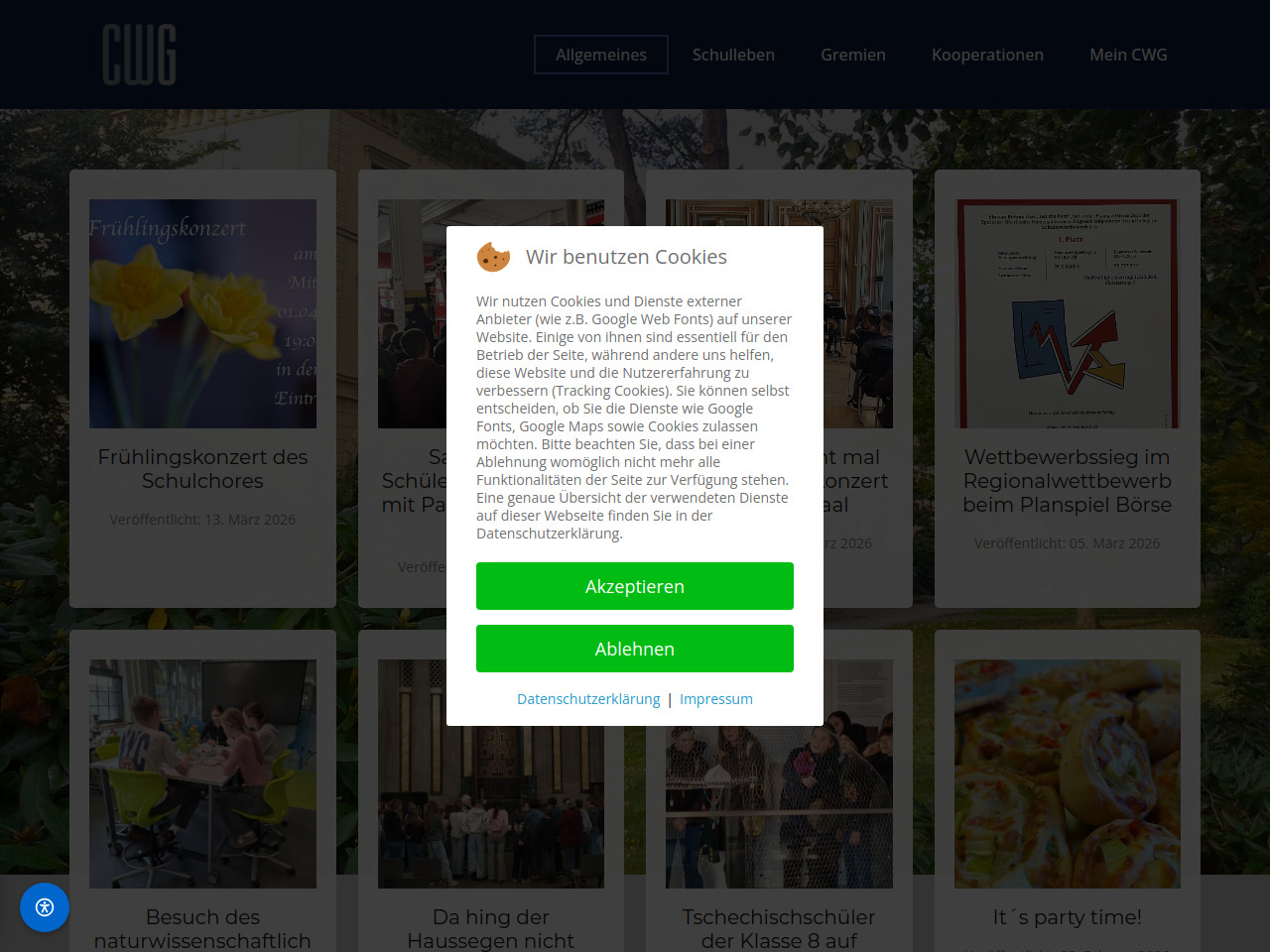The width and height of the screenshot is (1270, 952).
Task: Open the Datenschutzerklärung link
Action: 588,699
